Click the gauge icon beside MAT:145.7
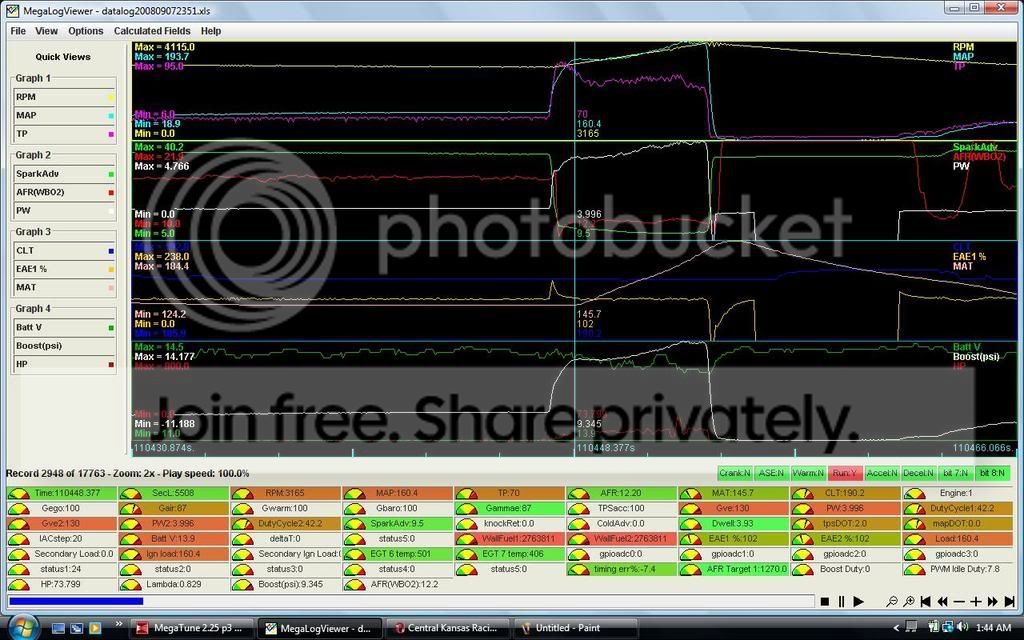Image resolution: width=1024 pixels, height=640 pixels. (x=690, y=494)
